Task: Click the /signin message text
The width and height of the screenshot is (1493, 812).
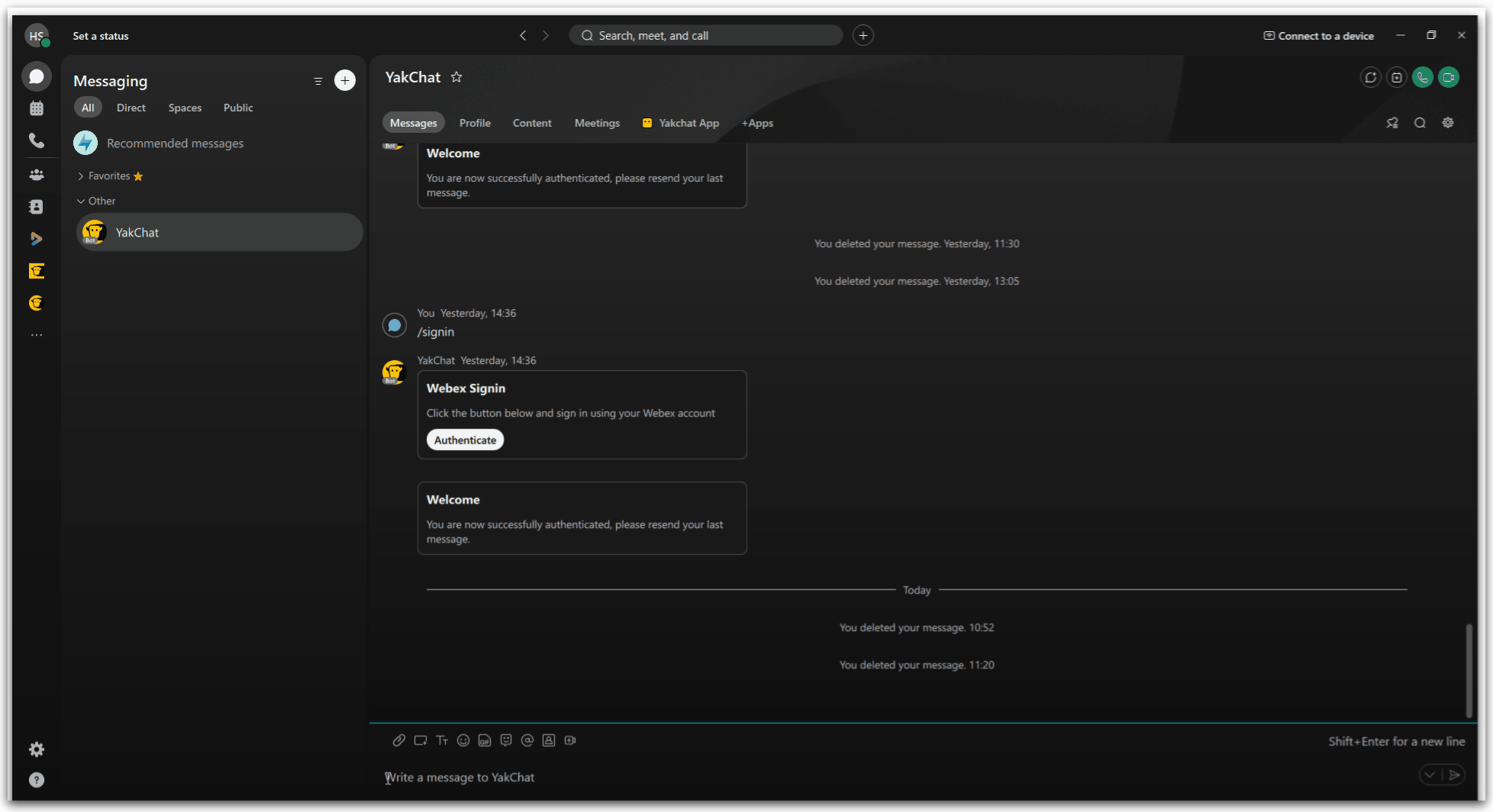Action: click(436, 332)
